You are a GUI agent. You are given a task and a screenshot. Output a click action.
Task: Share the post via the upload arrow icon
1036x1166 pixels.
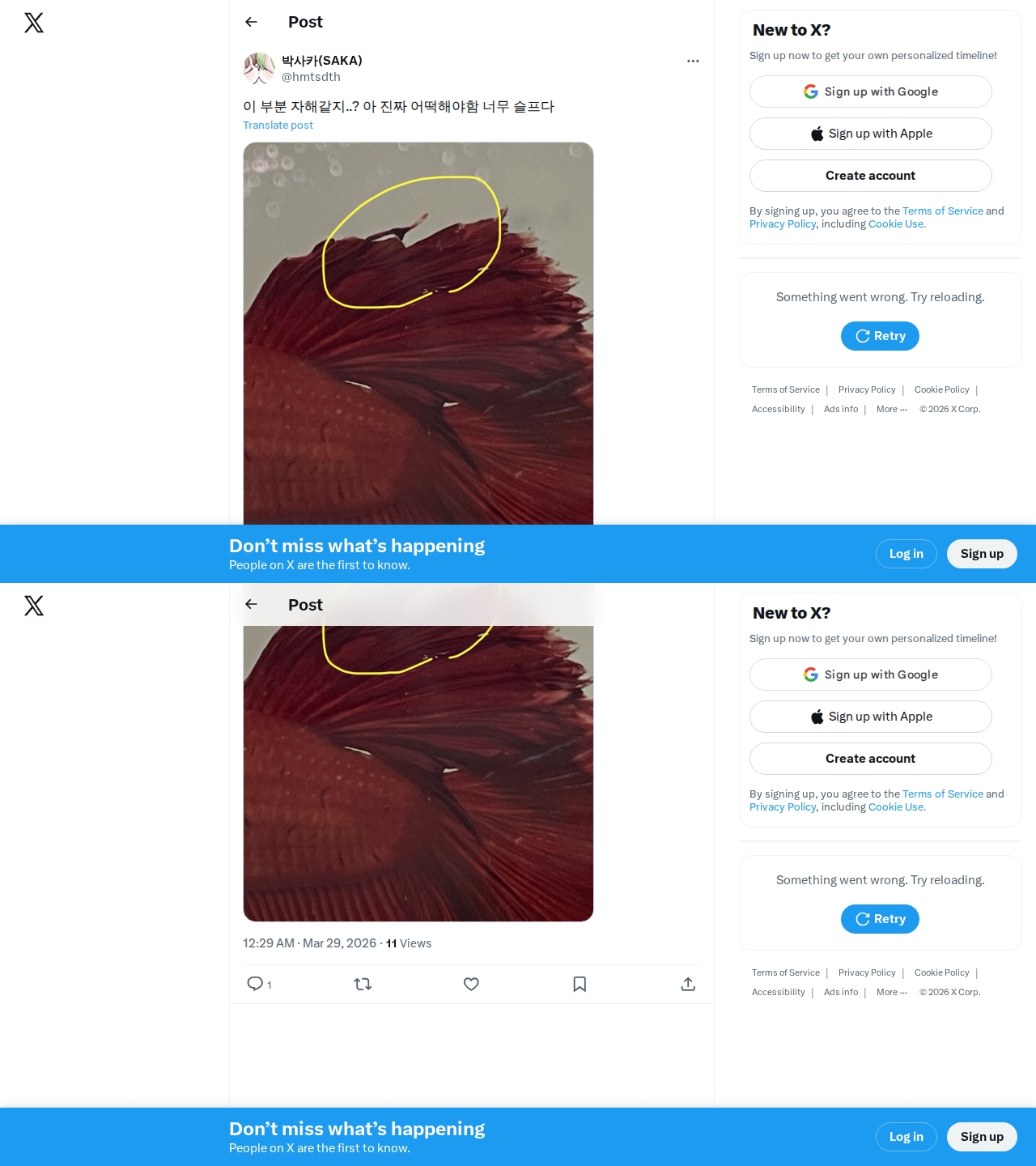(x=688, y=984)
